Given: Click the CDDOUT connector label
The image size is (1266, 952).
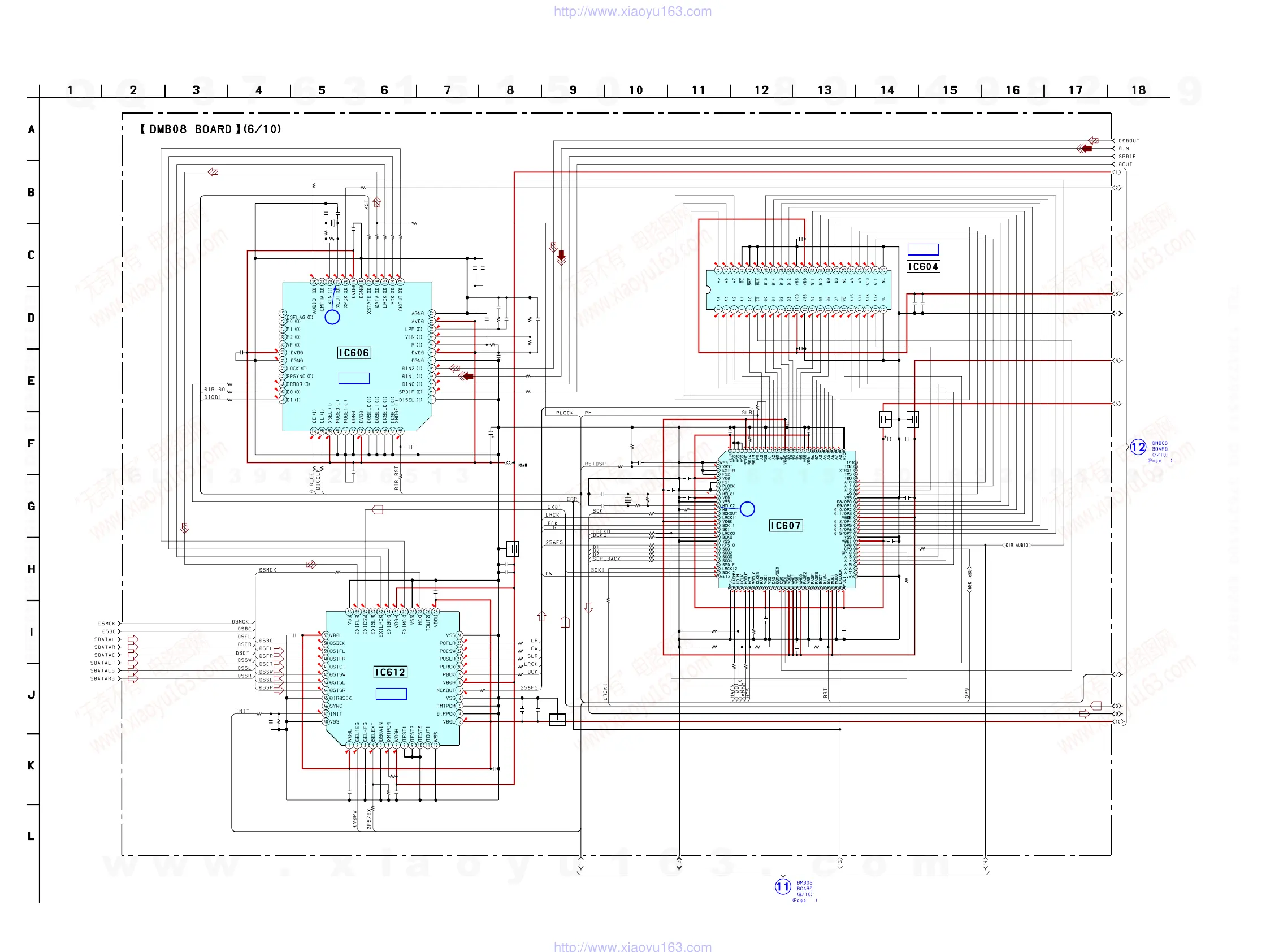Looking at the screenshot, I should [1129, 141].
